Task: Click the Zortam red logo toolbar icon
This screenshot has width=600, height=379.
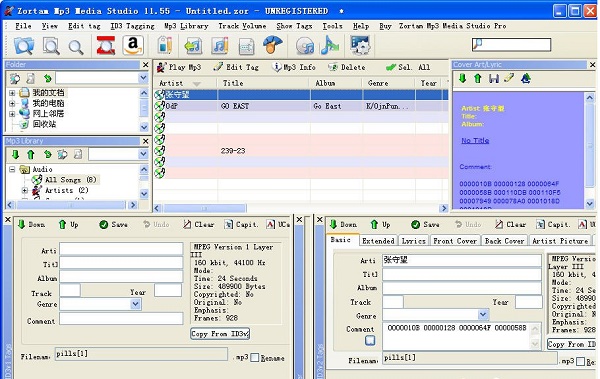Action: click(106, 46)
